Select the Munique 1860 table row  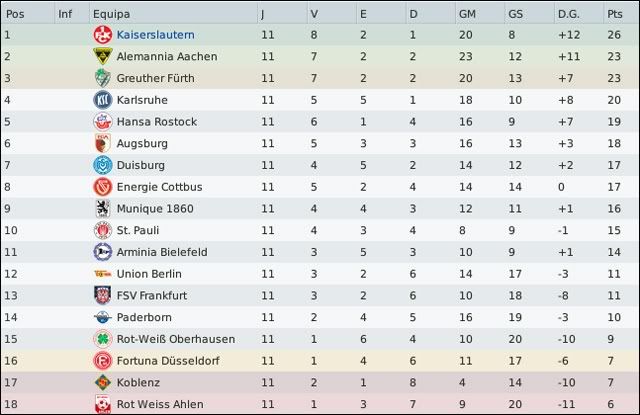(320, 209)
